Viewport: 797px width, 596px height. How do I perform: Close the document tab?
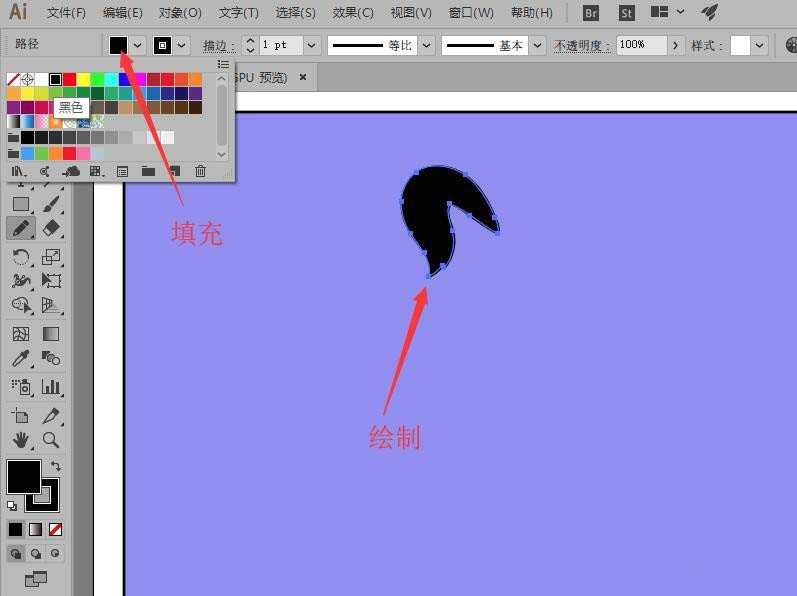(x=303, y=77)
